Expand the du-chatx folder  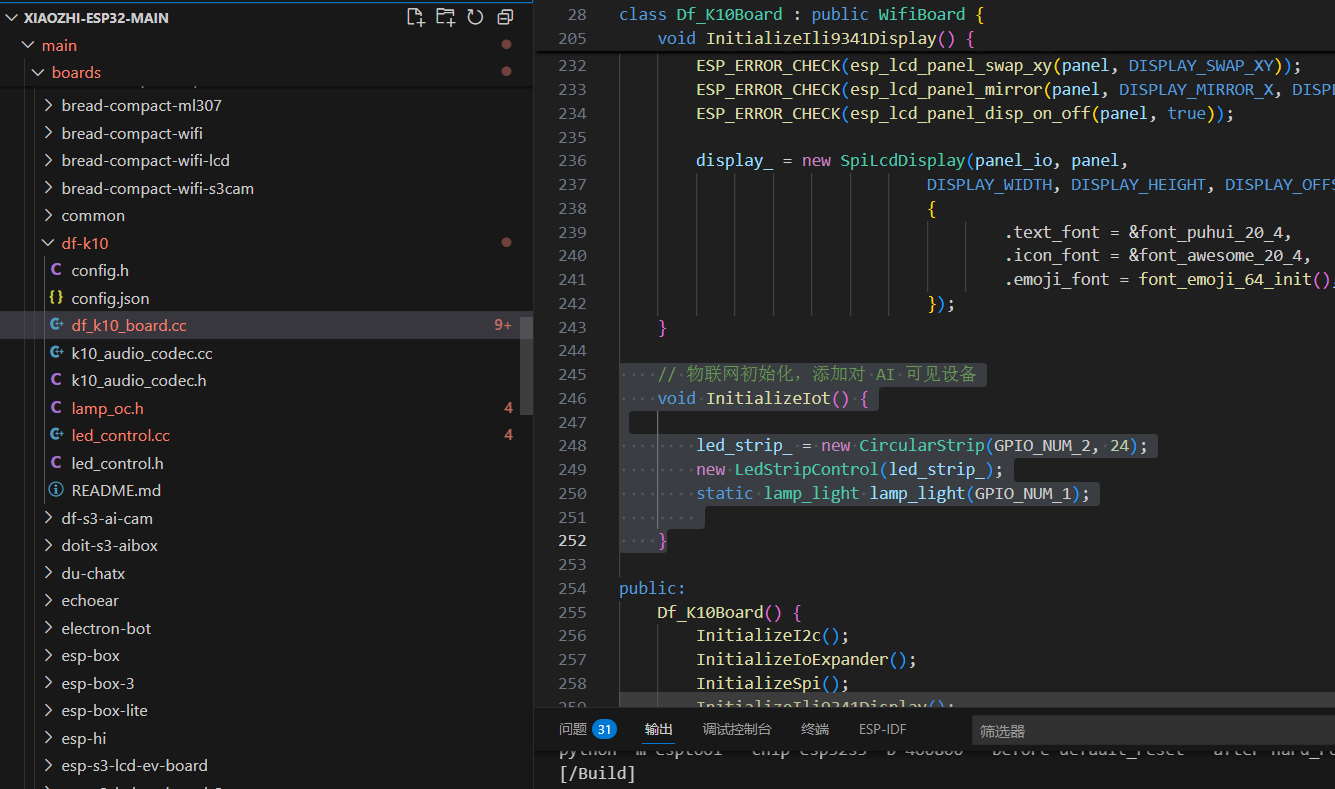click(x=50, y=573)
